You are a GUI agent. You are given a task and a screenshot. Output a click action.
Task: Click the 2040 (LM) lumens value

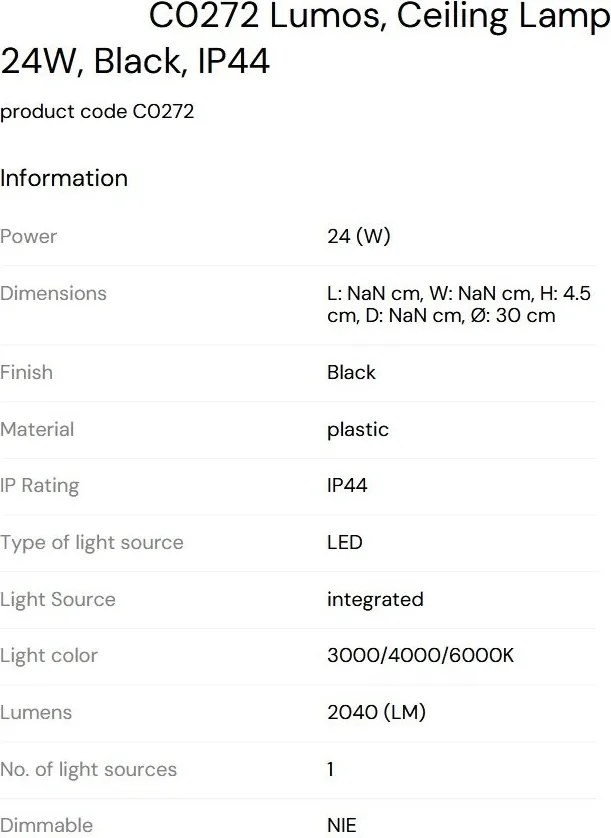[376, 713]
